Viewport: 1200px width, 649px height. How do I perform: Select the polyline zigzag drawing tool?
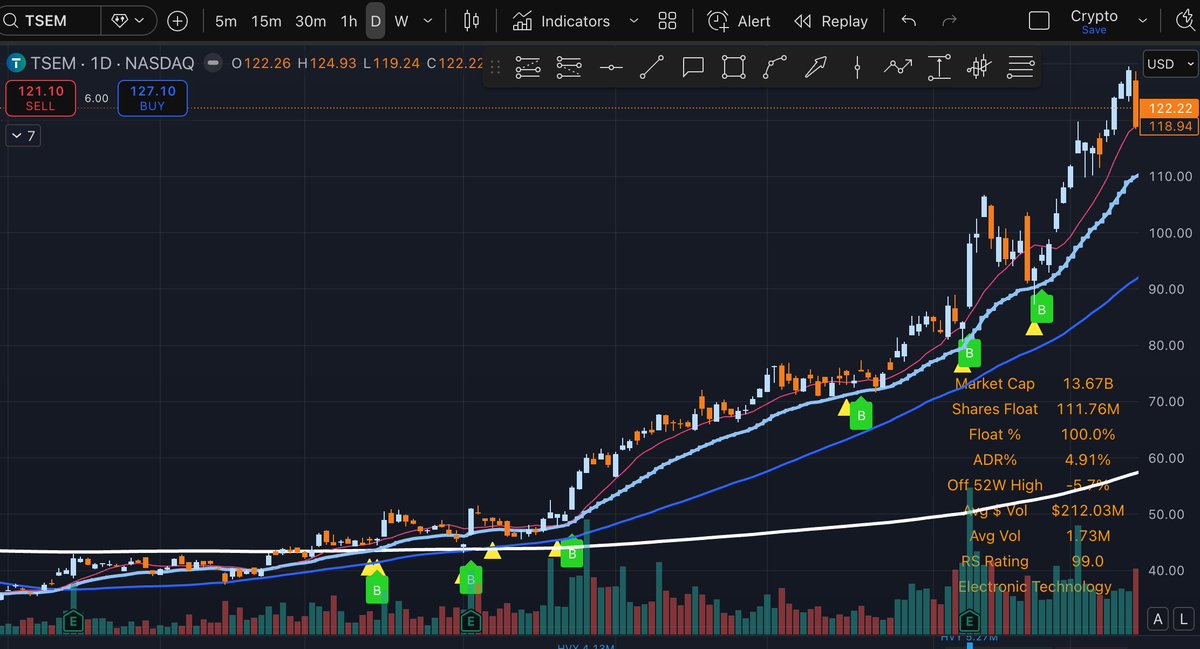click(x=898, y=67)
